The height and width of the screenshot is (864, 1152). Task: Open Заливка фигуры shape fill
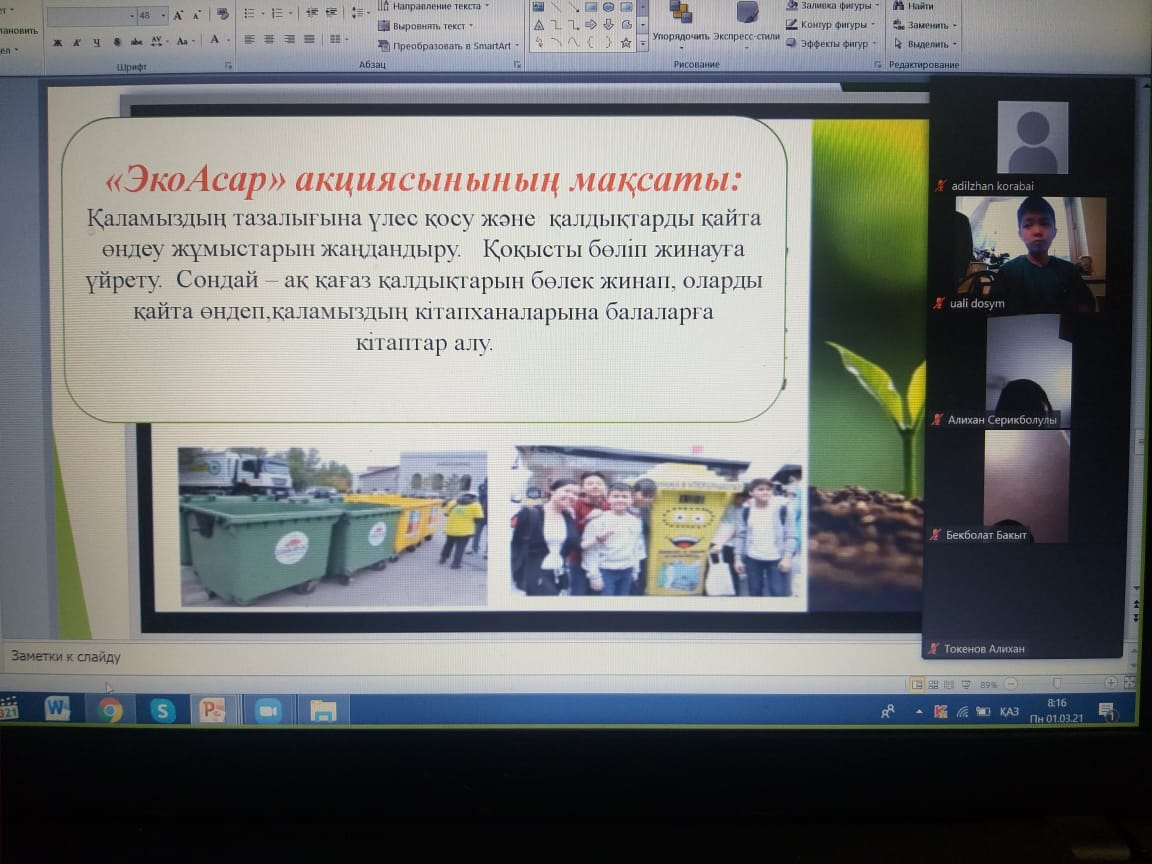[832, 6]
